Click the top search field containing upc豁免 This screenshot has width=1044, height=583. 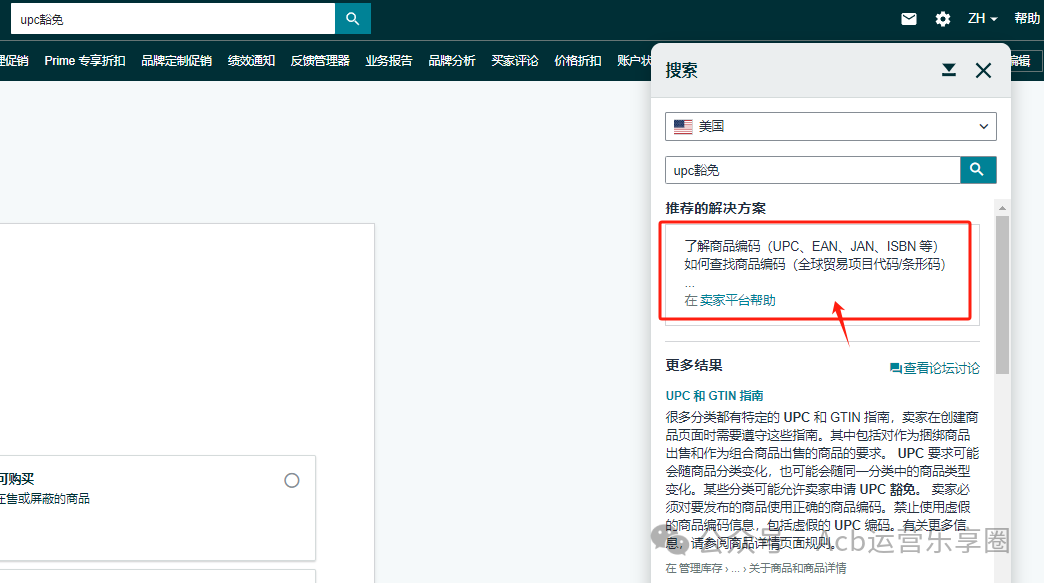(x=173, y=19)
